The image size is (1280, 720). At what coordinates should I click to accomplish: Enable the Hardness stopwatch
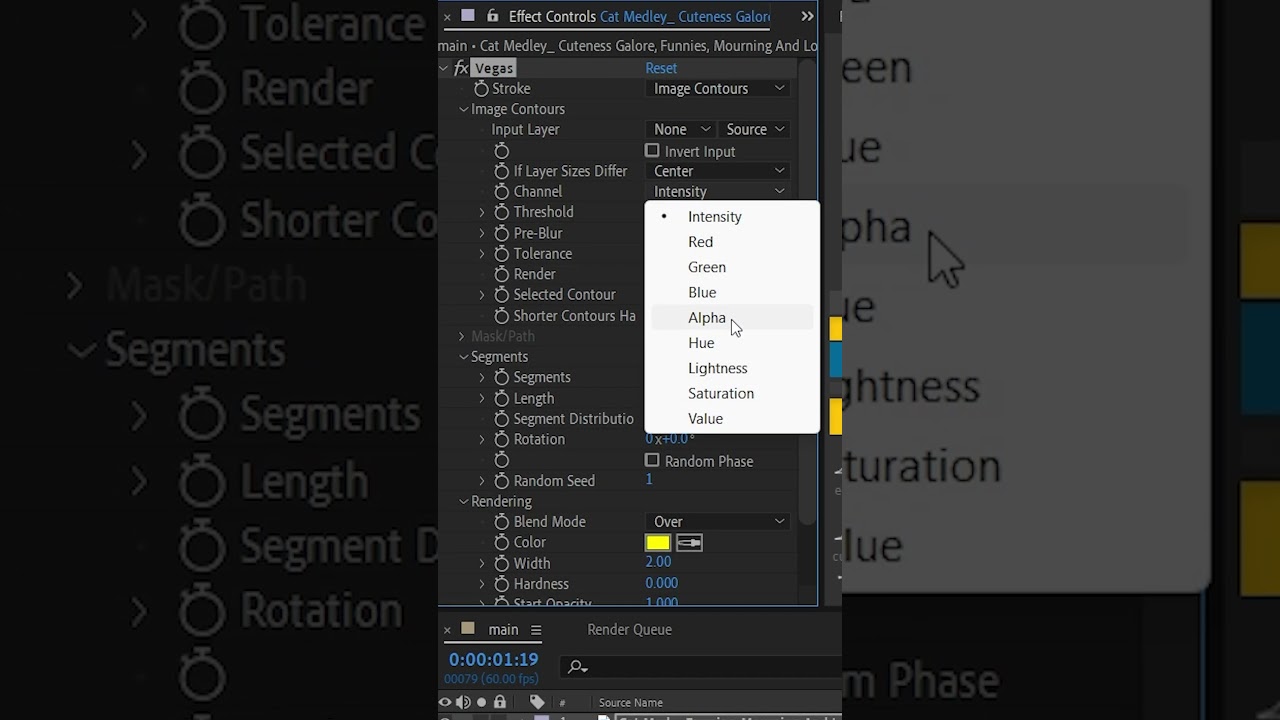coord(502,584)
